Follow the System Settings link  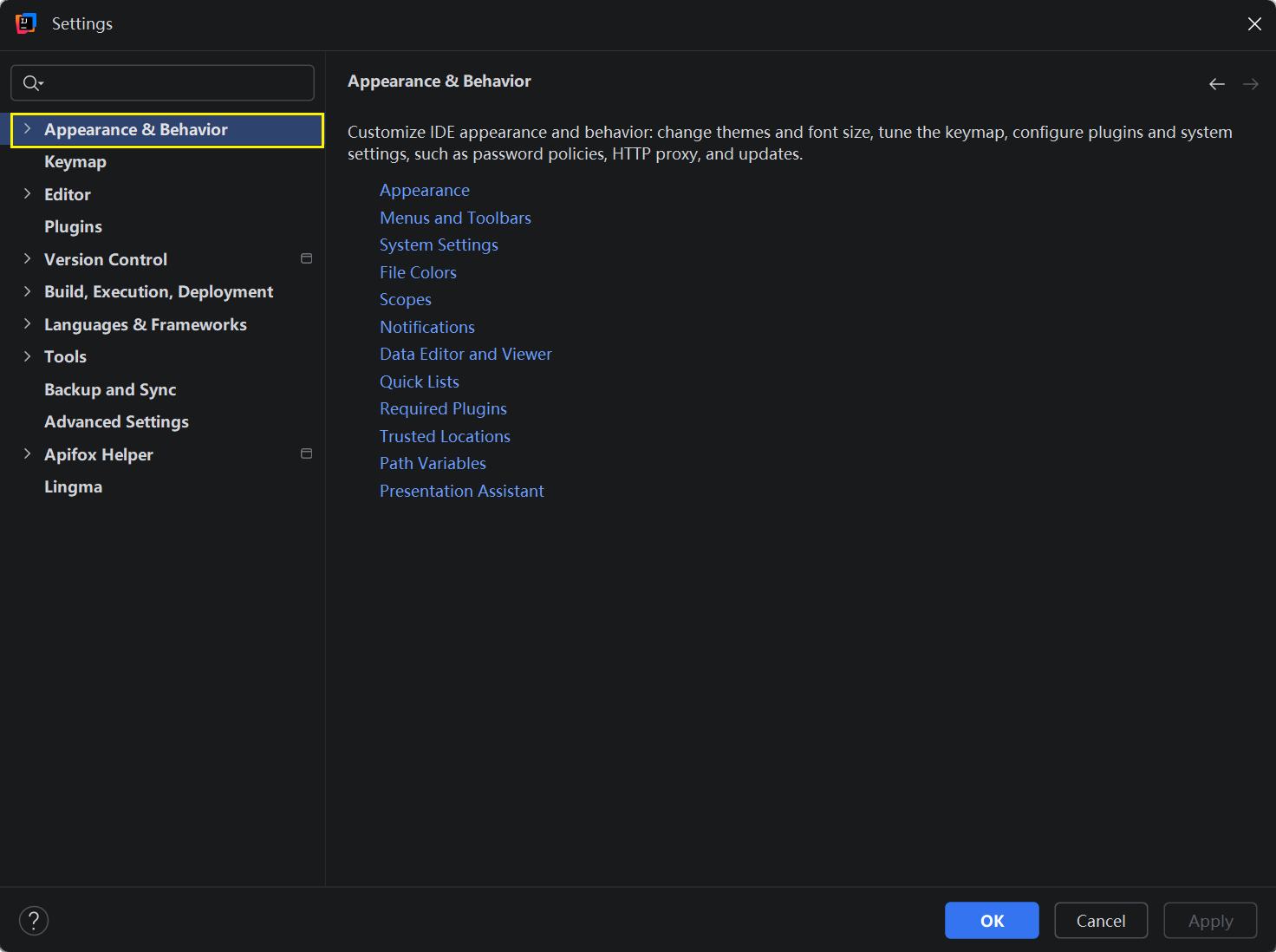439,245
